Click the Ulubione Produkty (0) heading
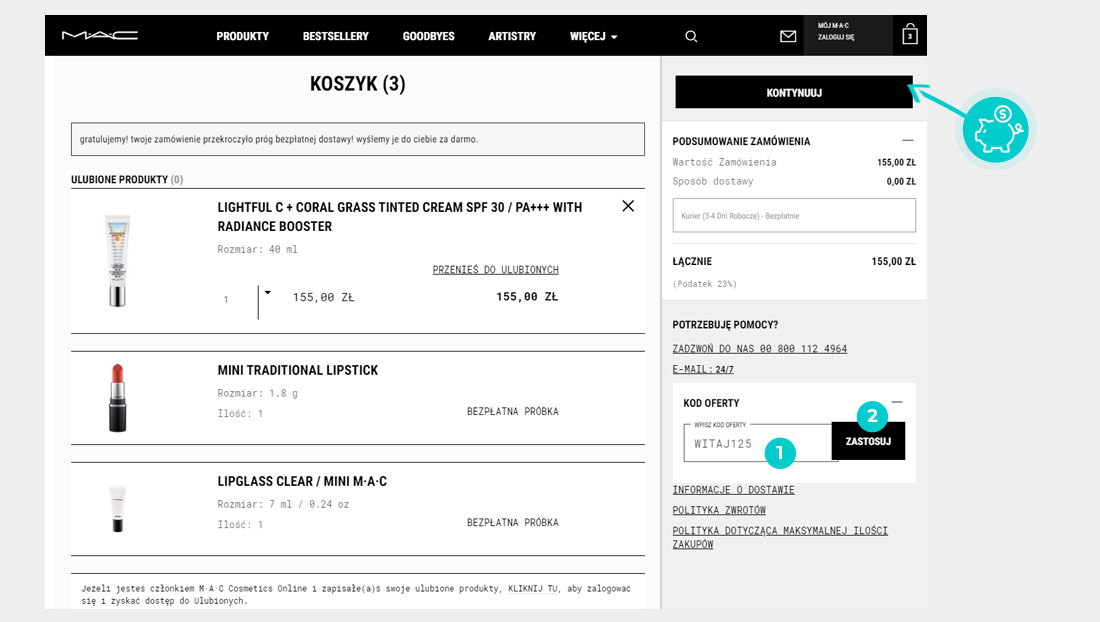This screenshot has width=1100, height=622. click(127, 180)
